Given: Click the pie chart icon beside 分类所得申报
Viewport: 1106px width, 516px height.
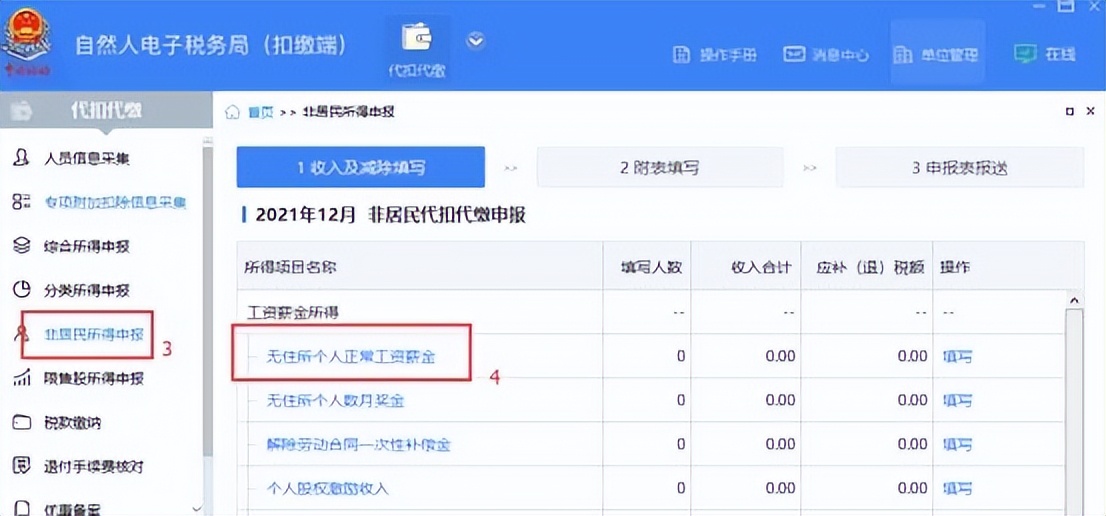Looking at the screenshot, I should (x=22, y=290).
